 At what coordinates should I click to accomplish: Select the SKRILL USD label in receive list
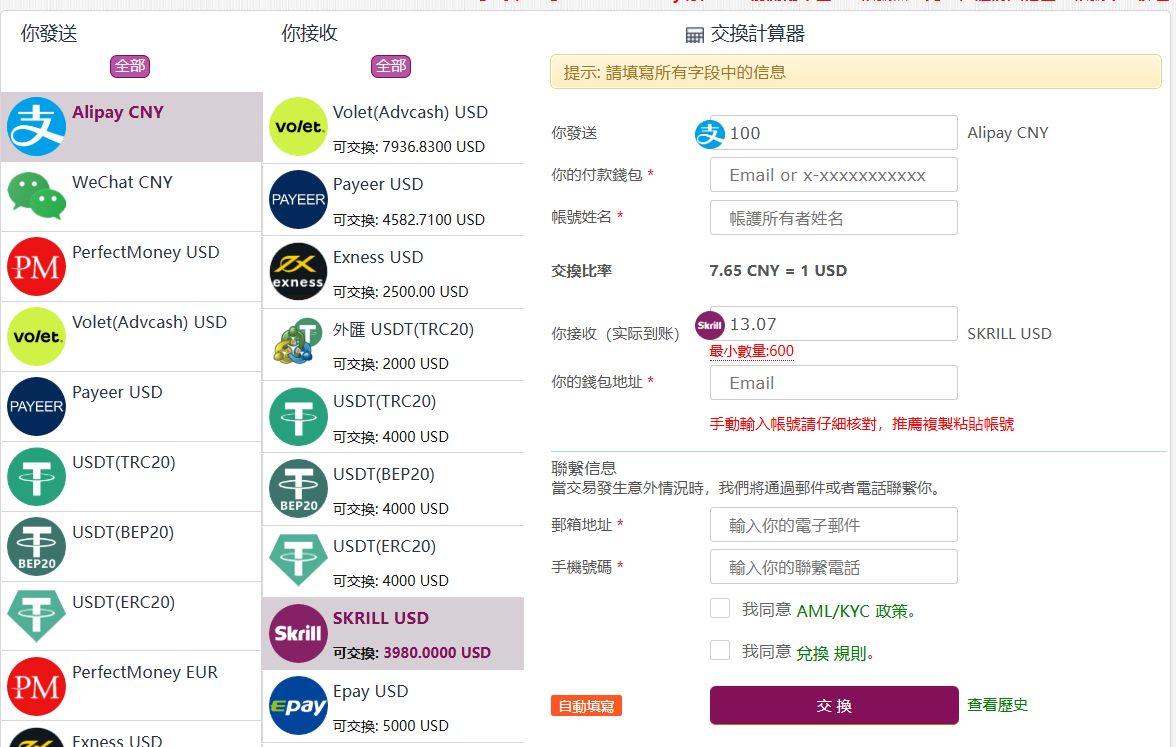[x=381, y=618]
